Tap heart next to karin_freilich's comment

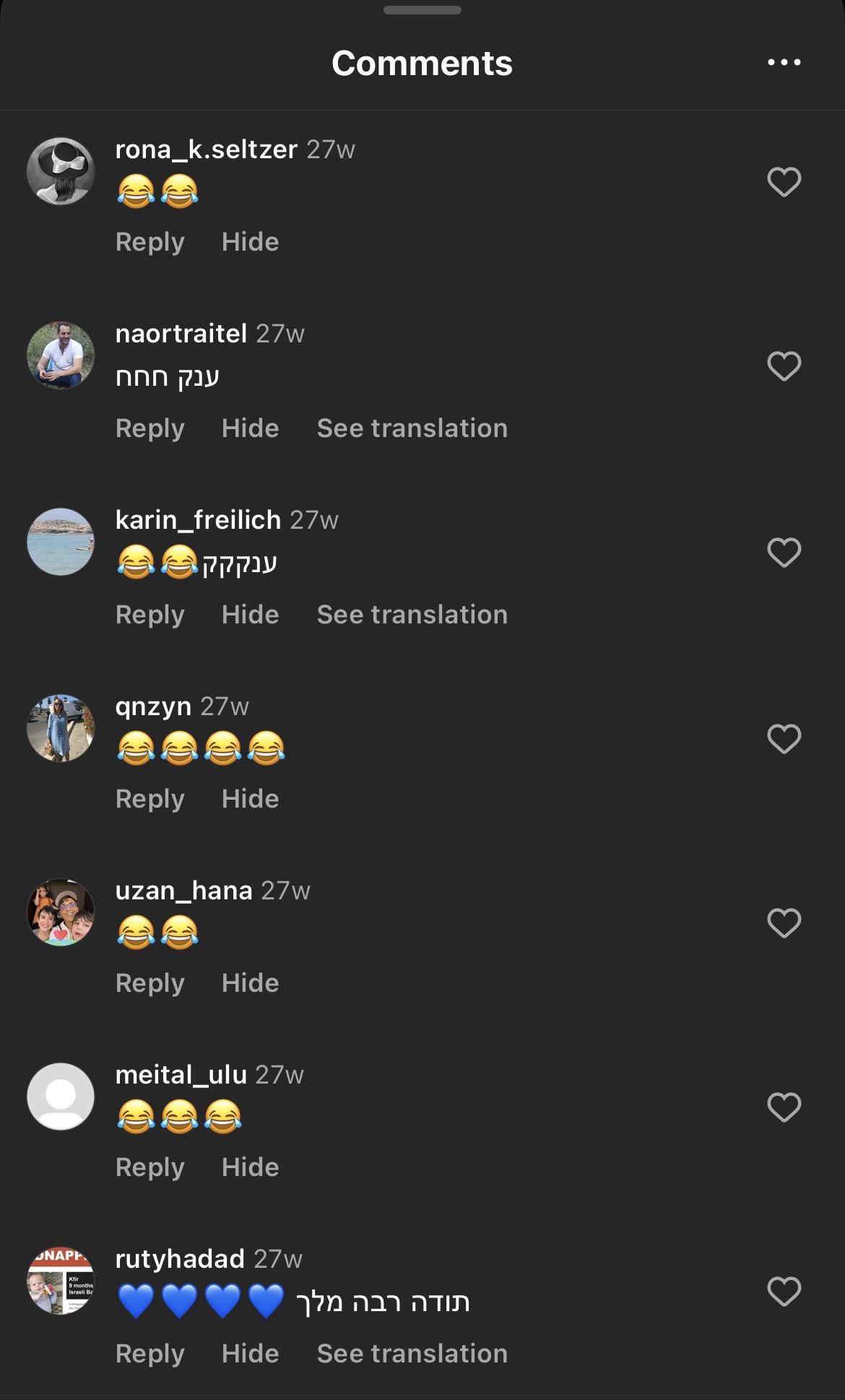click(784, 553)
